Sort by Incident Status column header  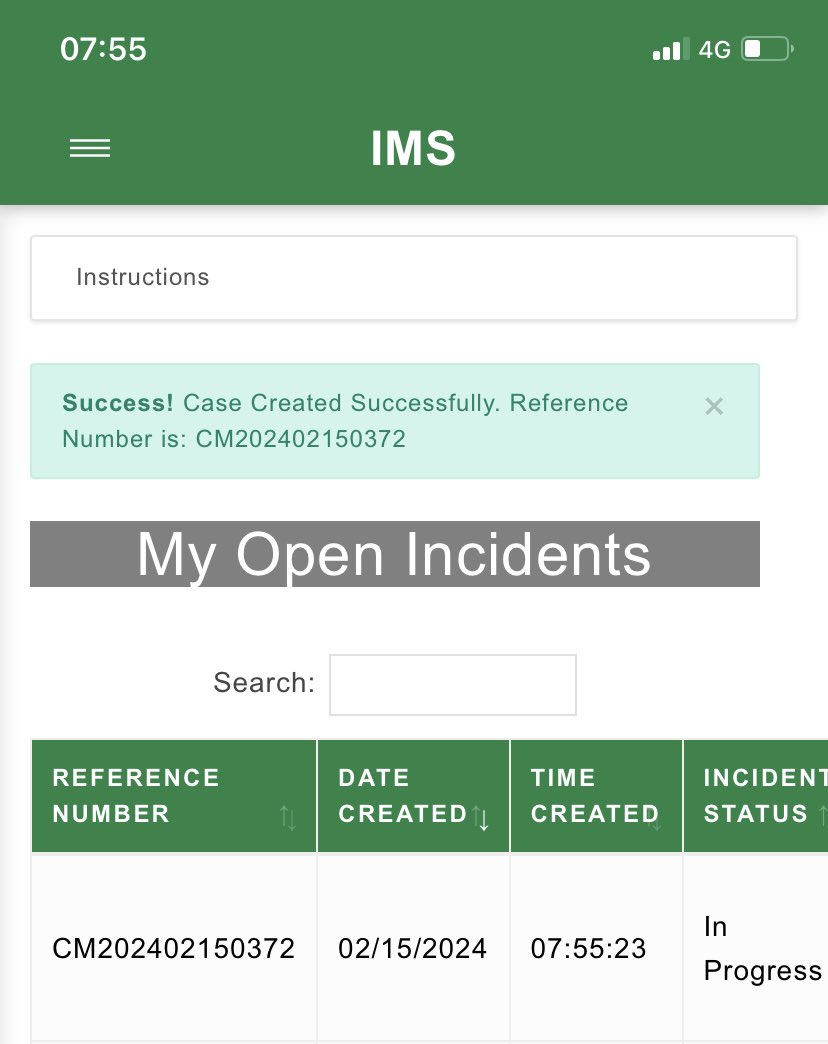click(x=756, y=796)
